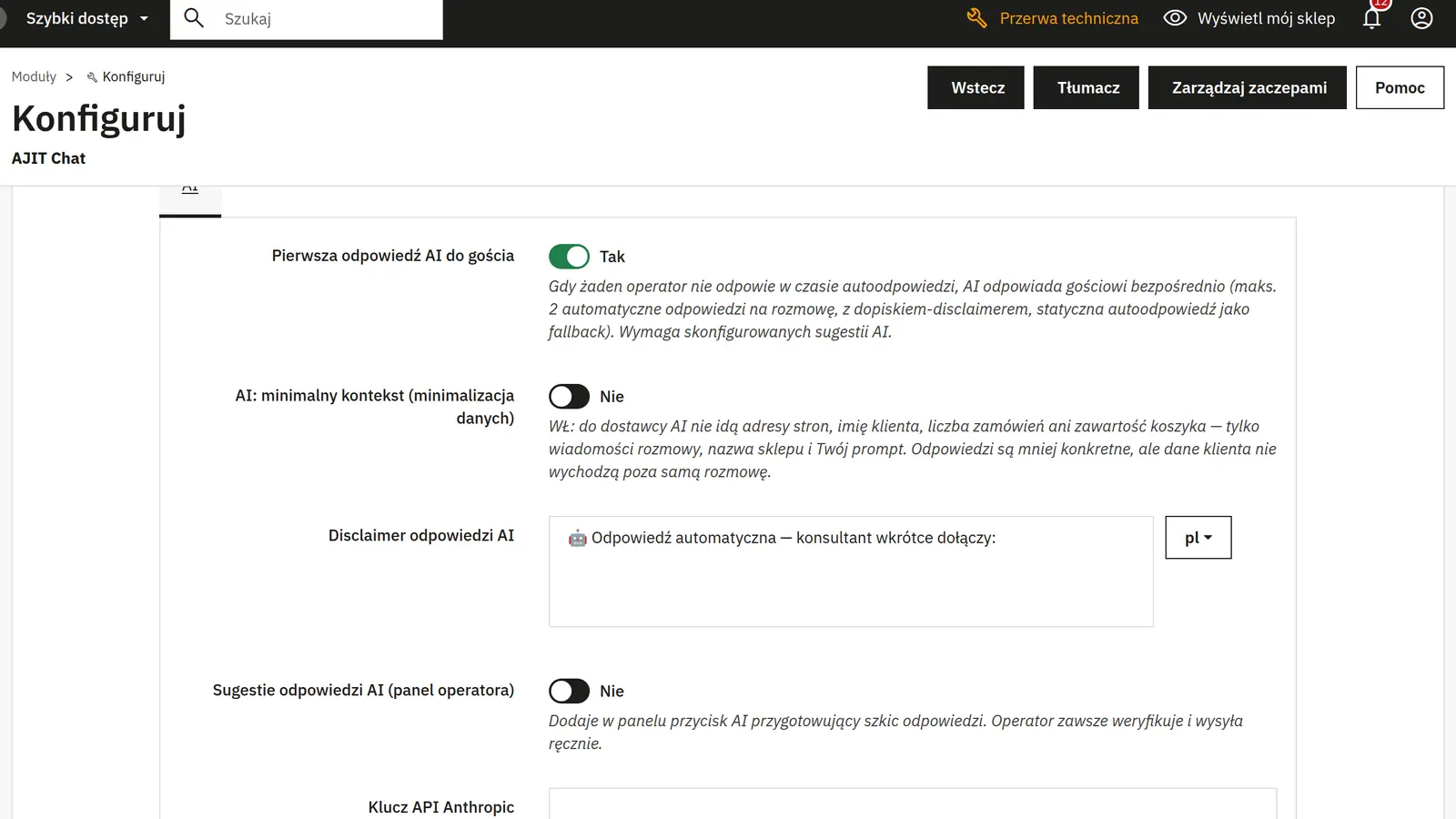
Task: Click the search magnifier icon
Action: [194, 18]
